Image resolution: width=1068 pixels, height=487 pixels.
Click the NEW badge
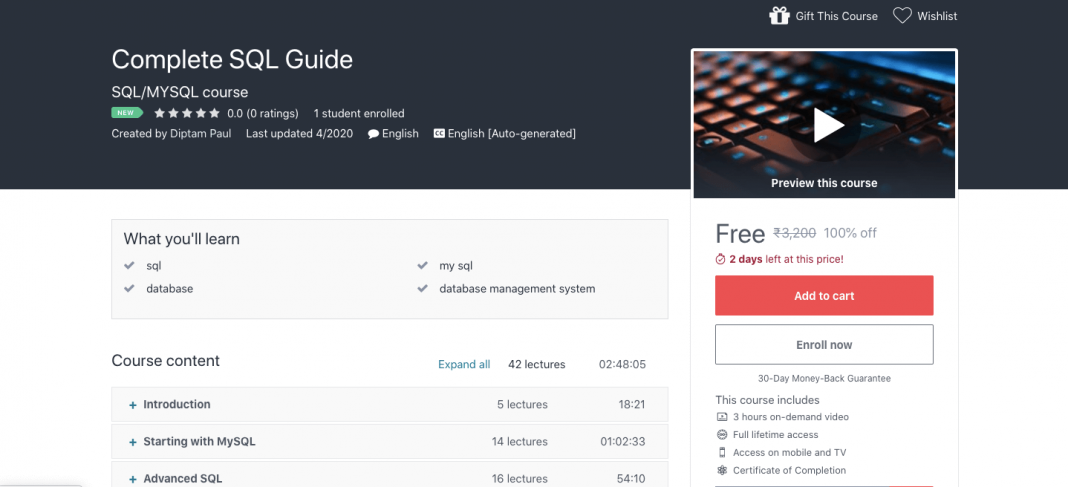127,113
